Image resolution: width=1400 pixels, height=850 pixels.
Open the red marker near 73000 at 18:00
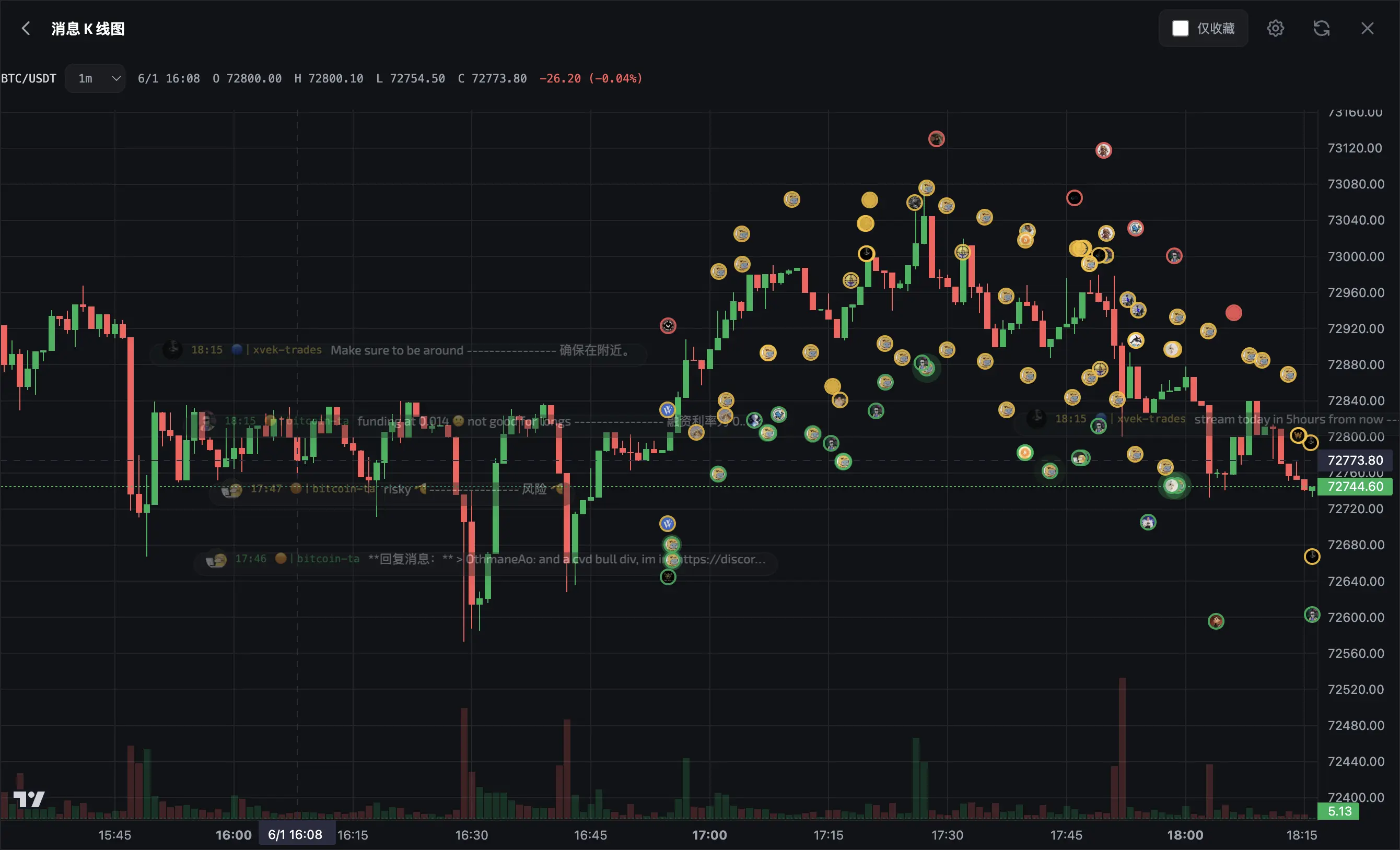(1174, 256)
